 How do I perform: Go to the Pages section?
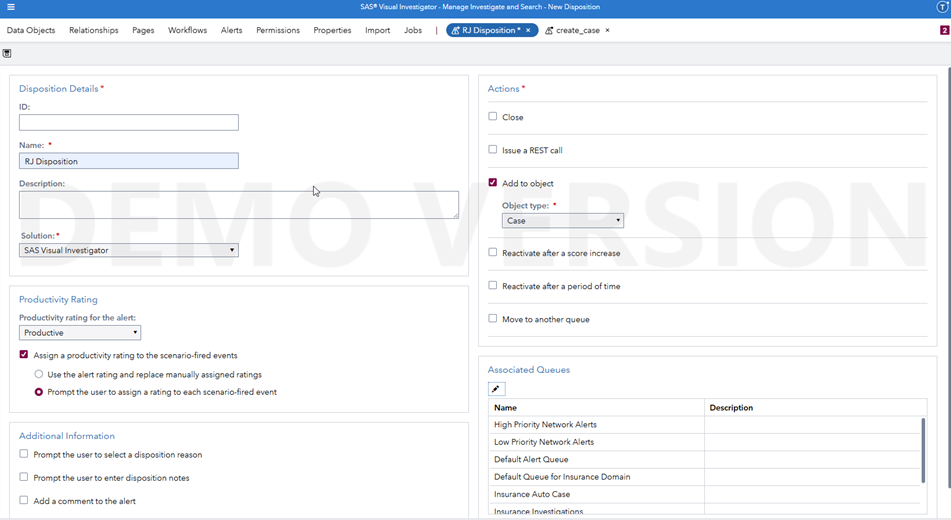click(143, 30)
